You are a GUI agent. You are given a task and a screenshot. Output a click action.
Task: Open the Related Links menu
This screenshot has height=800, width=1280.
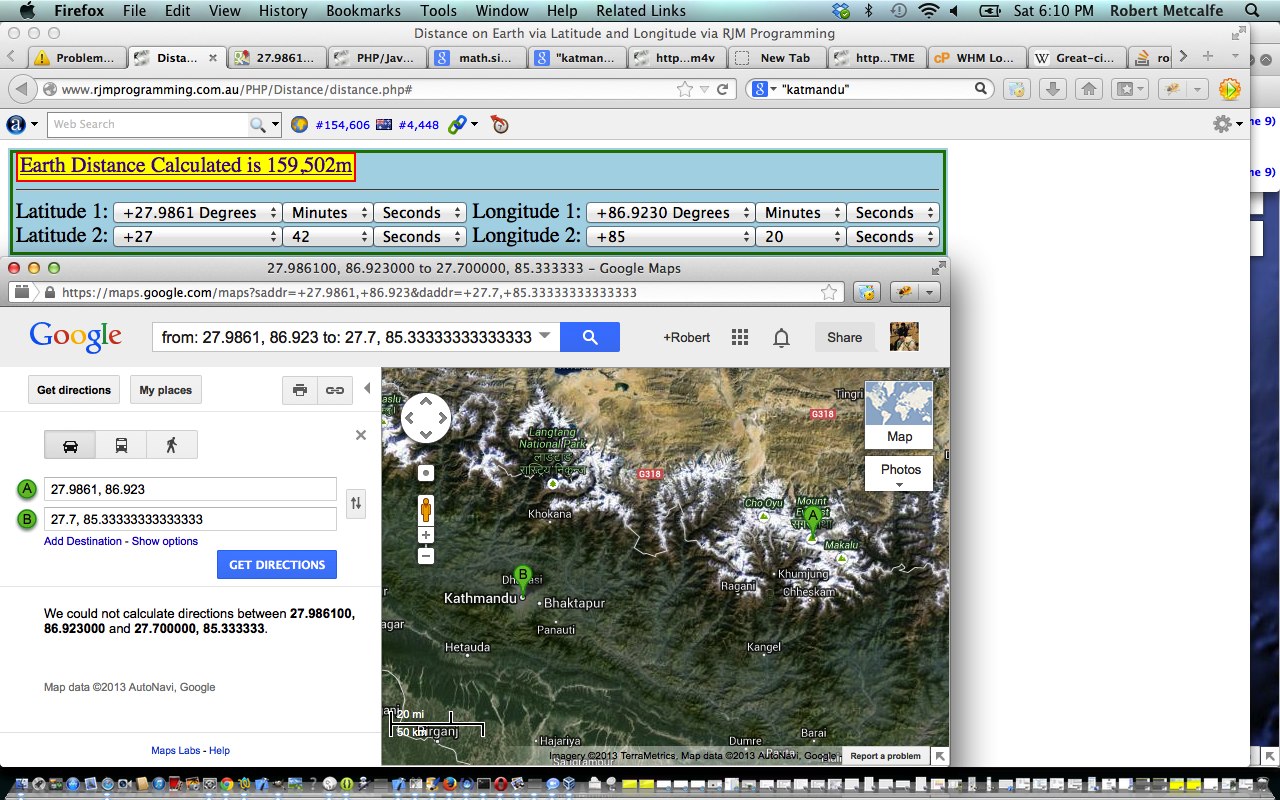click(x=641, y=10)
